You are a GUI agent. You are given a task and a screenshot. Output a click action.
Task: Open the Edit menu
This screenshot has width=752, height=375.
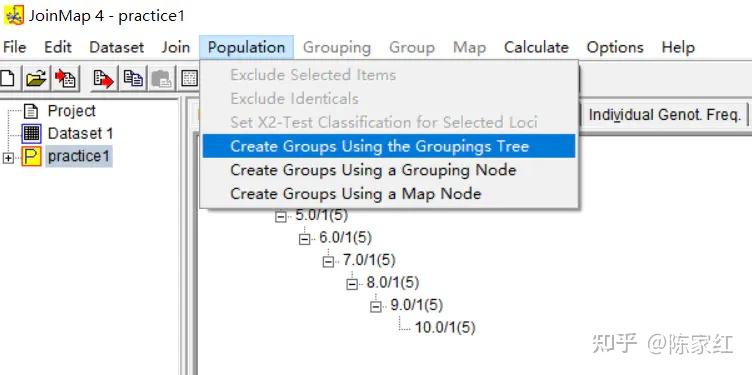coord(58,47)
